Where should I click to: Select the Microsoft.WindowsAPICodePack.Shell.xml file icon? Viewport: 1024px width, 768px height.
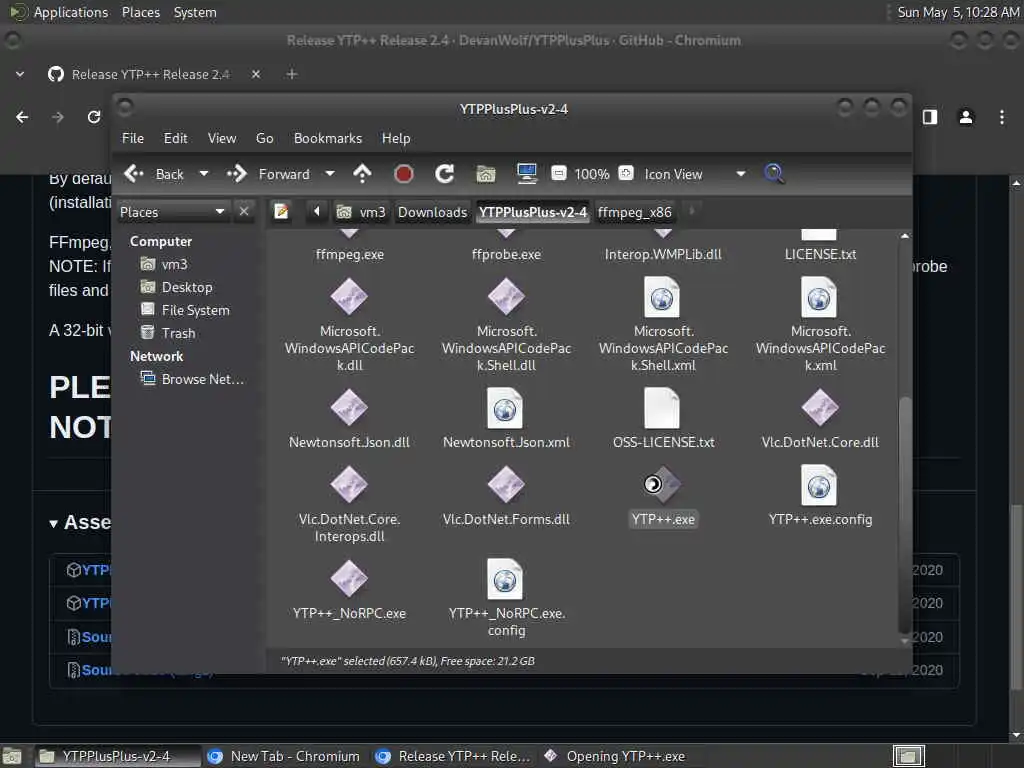tap(662, 296)
